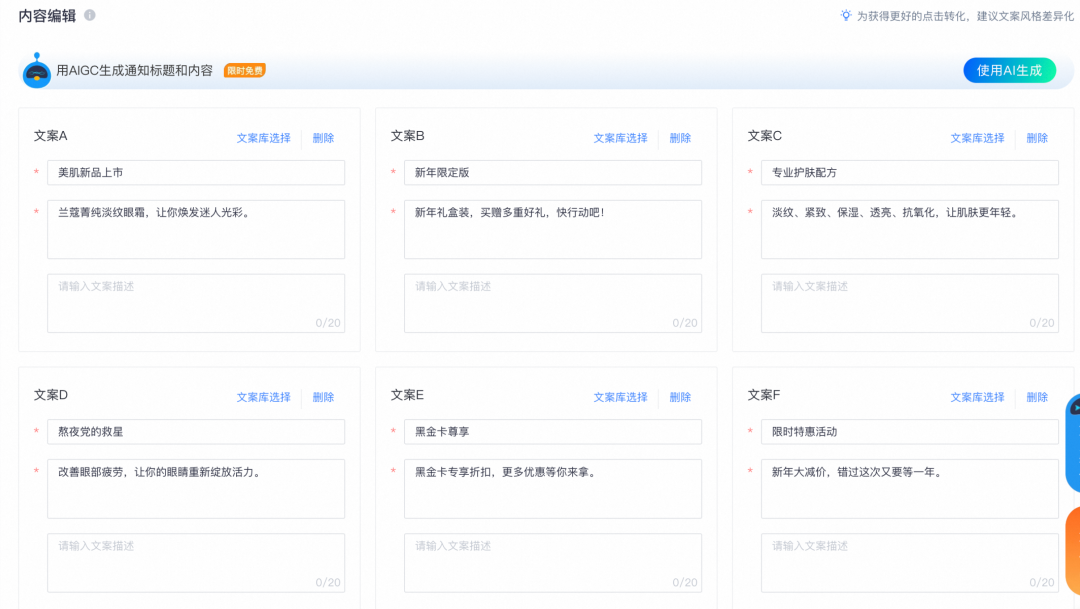Click the tip text 建议文案风格差异化
The height and width of the screenshot is (609, 1080).
(x=1026, y=16)
